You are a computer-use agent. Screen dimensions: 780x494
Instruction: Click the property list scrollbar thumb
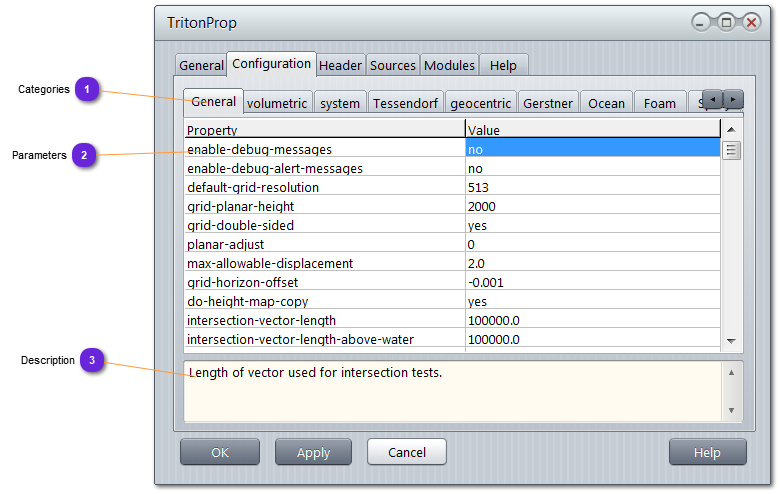pyautogui.click(x=731, y=151)
